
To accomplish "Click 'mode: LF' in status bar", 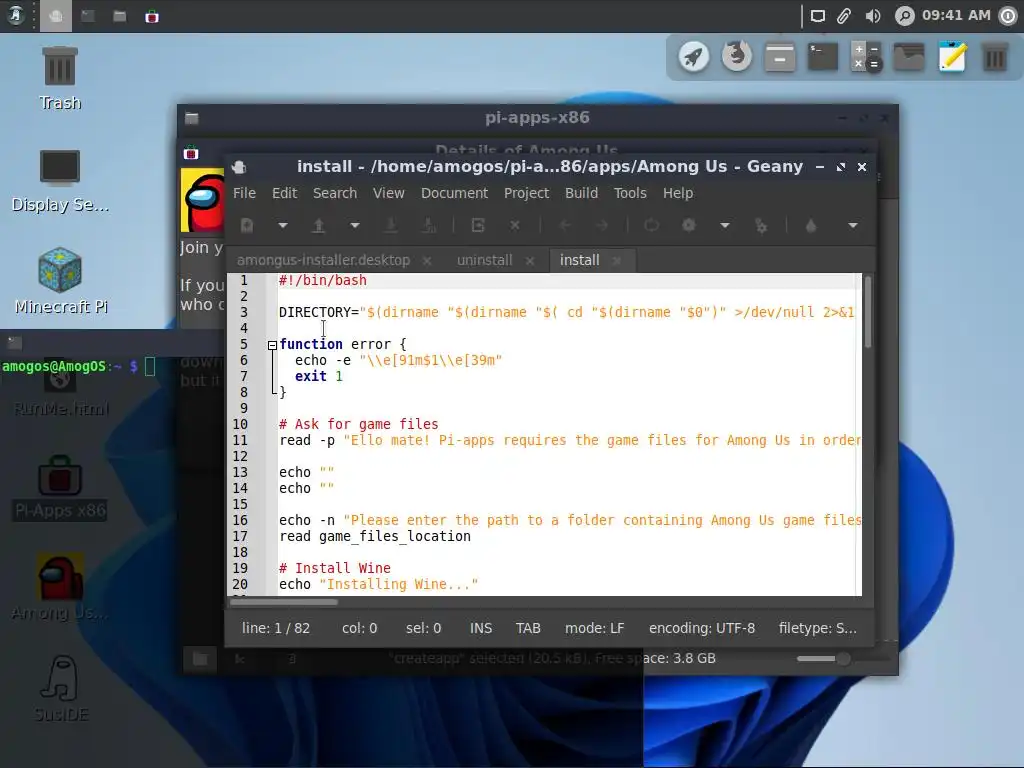I will 594,628.
